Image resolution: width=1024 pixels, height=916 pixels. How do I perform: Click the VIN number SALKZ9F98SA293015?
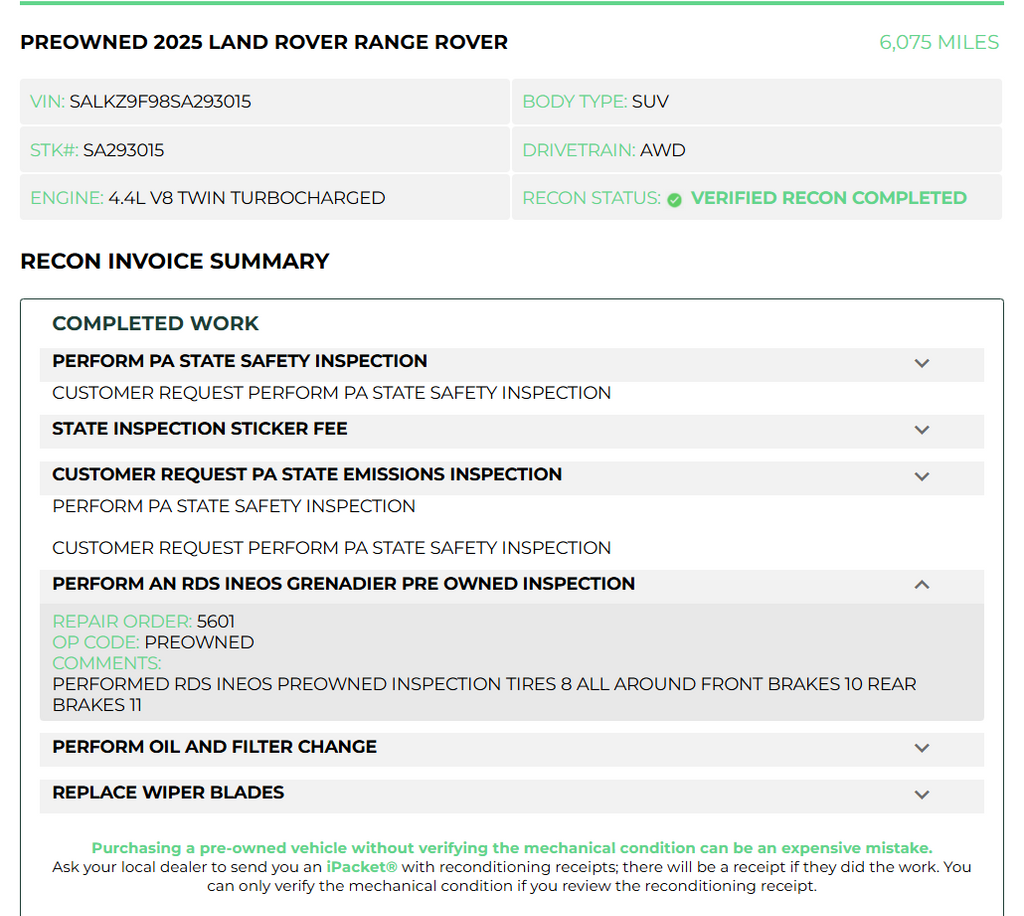click(160, 102)
